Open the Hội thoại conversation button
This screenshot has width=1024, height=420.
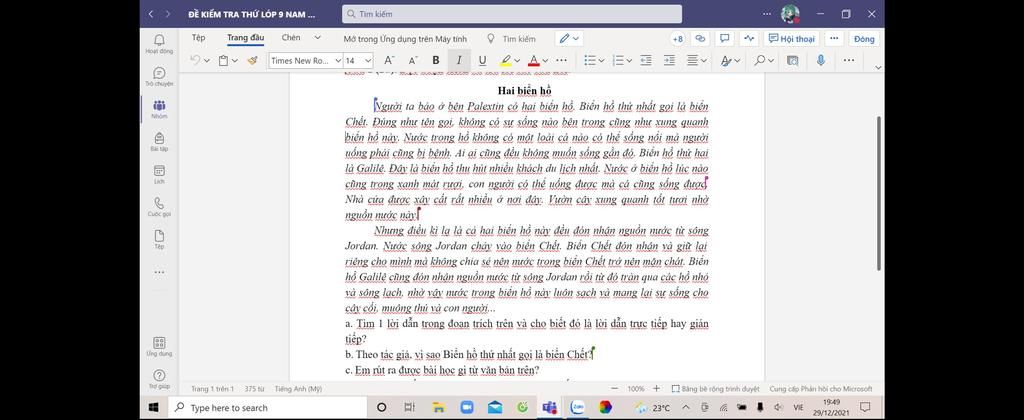coord(792,39)
